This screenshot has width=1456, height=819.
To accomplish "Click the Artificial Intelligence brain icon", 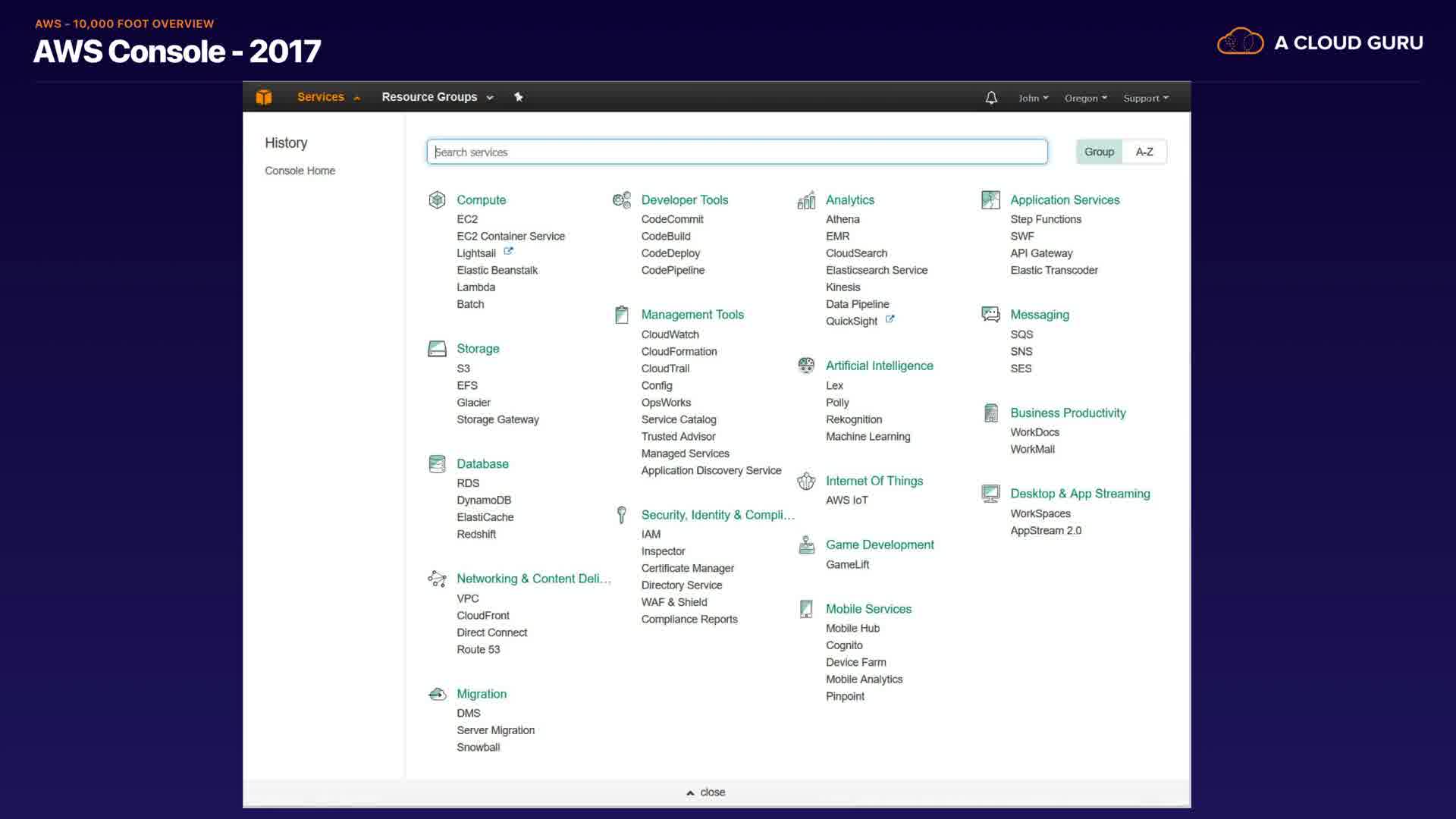I will point(806,366).
